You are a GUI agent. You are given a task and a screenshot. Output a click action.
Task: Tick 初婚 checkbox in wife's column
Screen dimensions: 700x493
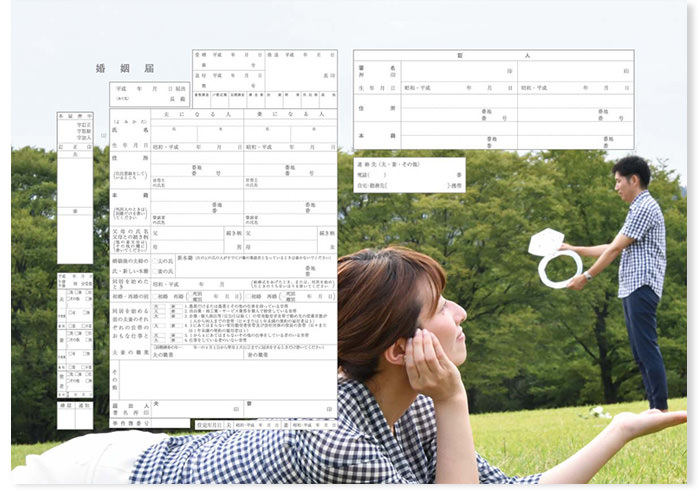(x=250, y=296)
